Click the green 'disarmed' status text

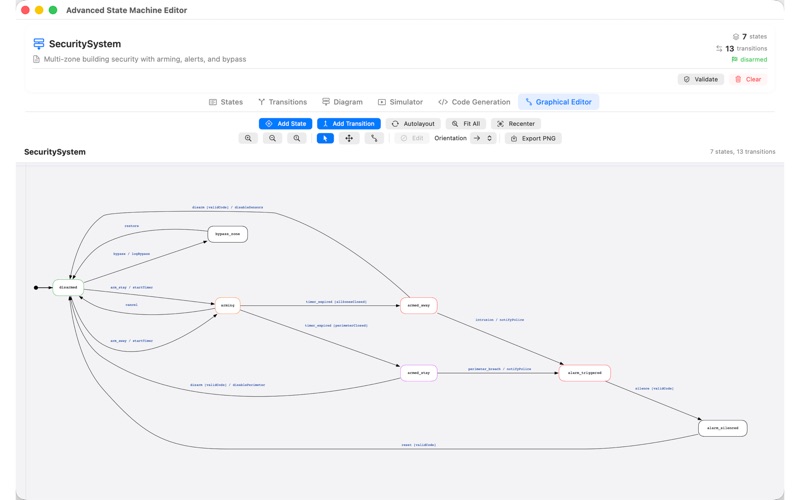[x=754, y=60]
